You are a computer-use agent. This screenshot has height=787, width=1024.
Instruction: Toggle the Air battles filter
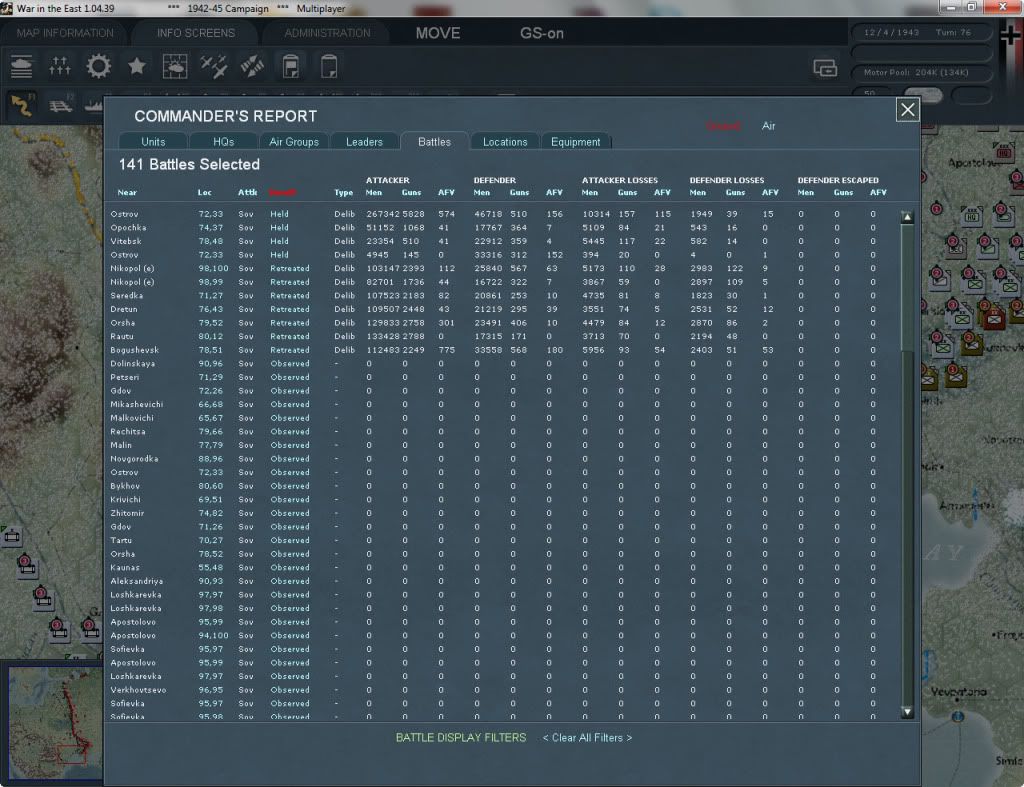[768, 126]
